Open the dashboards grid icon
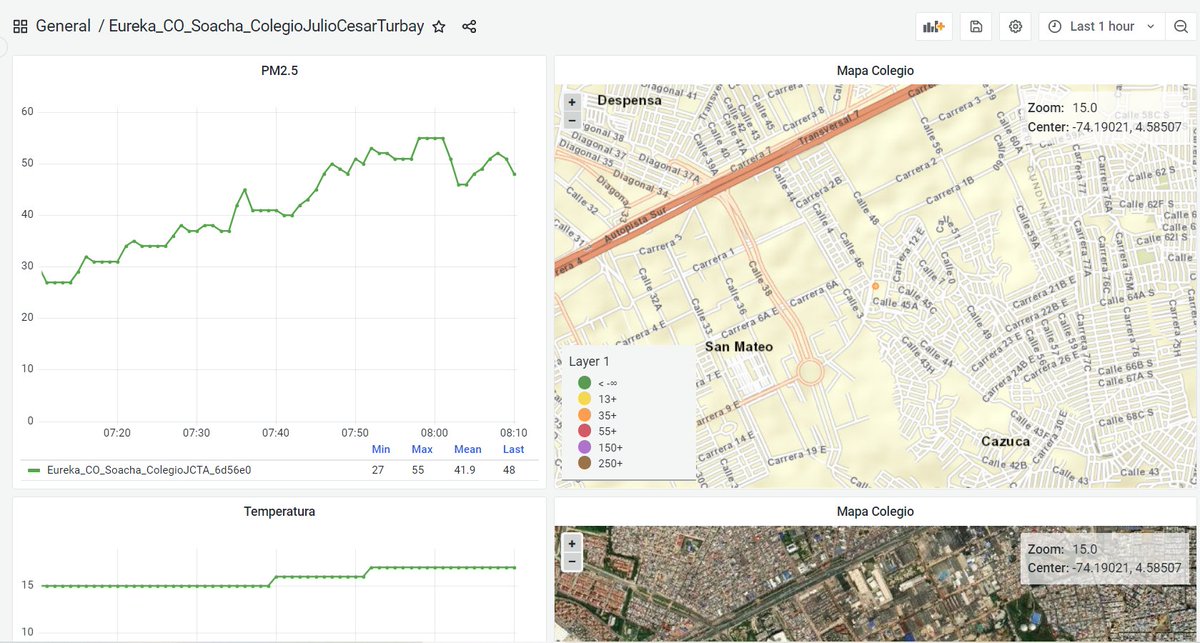 [x=20, y=27]
